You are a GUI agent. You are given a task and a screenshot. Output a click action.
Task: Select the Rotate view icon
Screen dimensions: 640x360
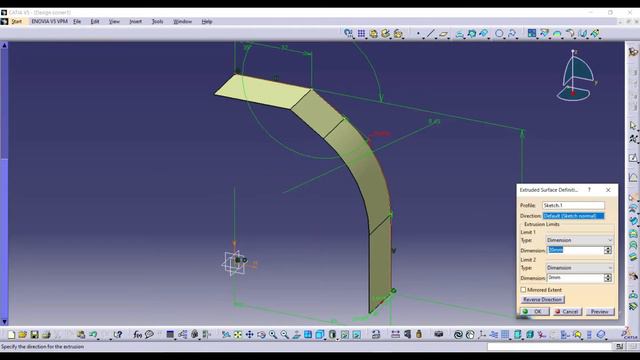pyautogui.click(x=261, y=335)
